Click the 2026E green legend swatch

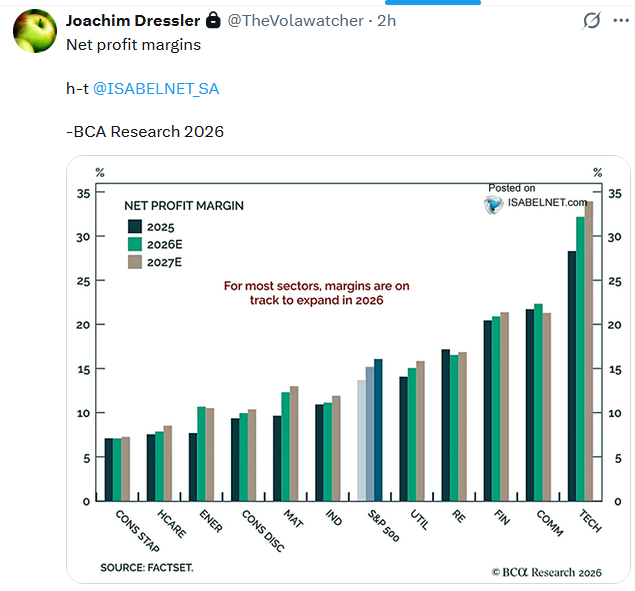point(135,244)
